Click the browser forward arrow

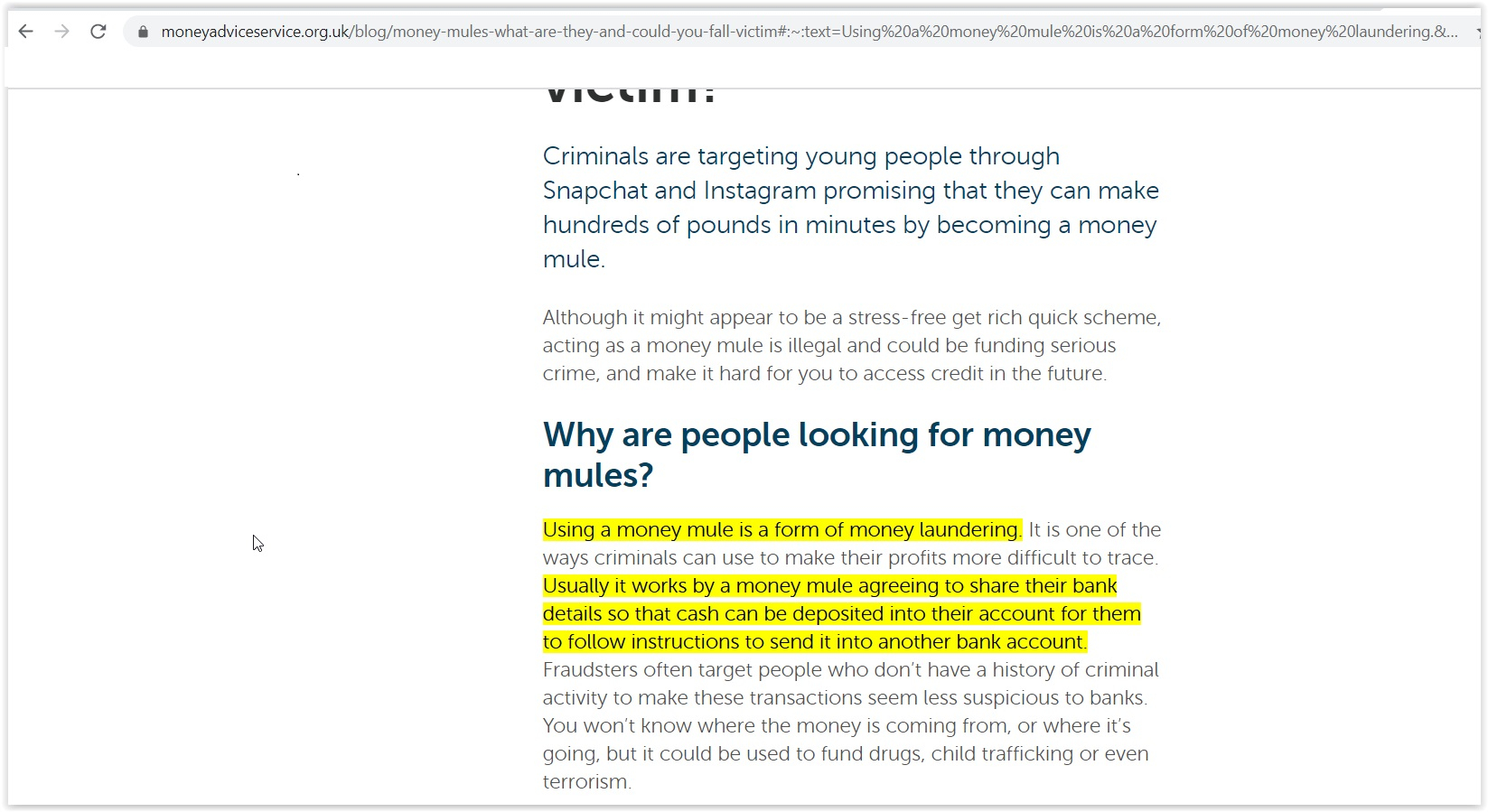click(61, 32)
